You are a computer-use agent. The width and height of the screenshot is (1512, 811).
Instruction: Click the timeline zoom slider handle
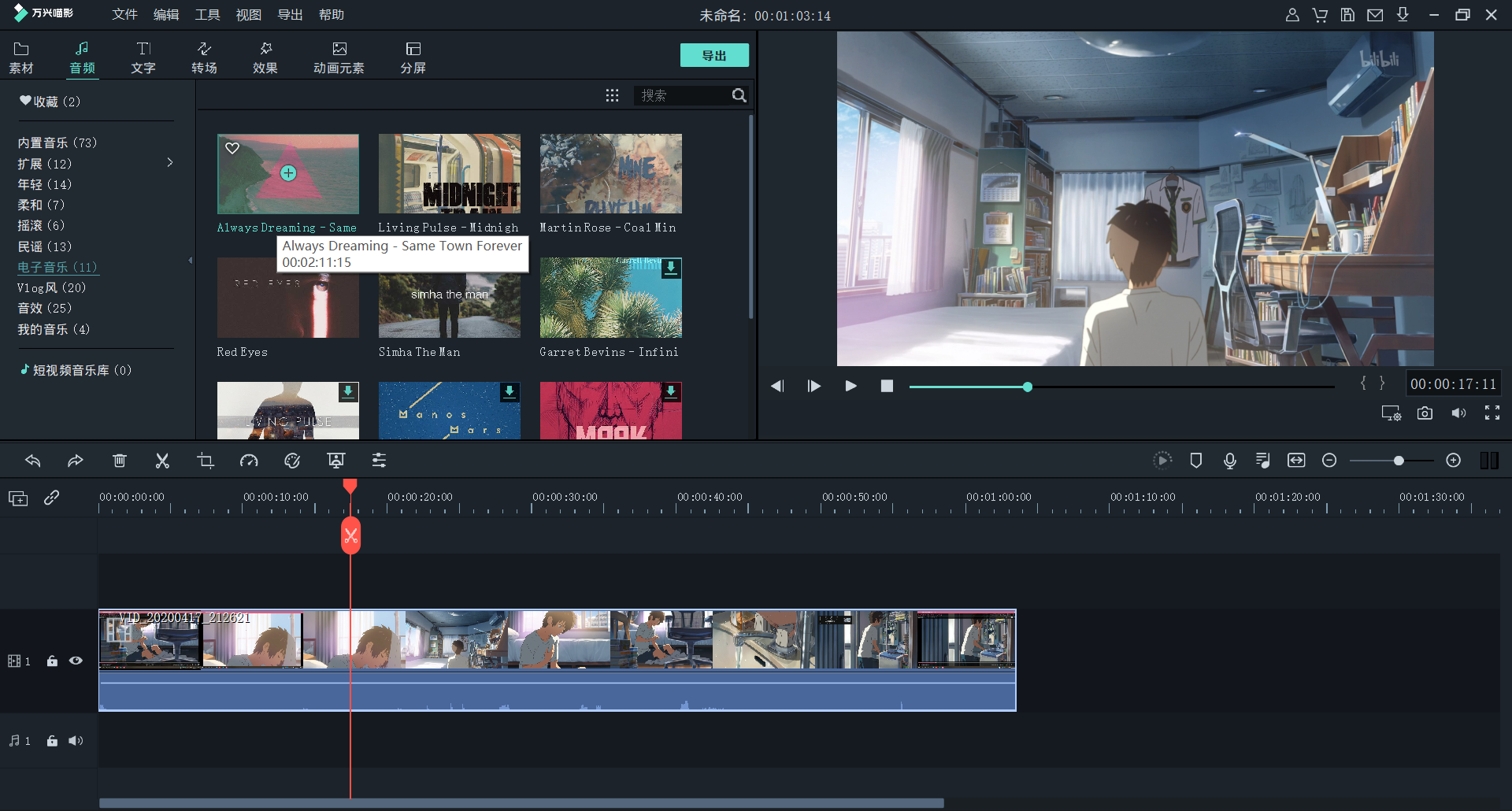tap(1399, 461)
